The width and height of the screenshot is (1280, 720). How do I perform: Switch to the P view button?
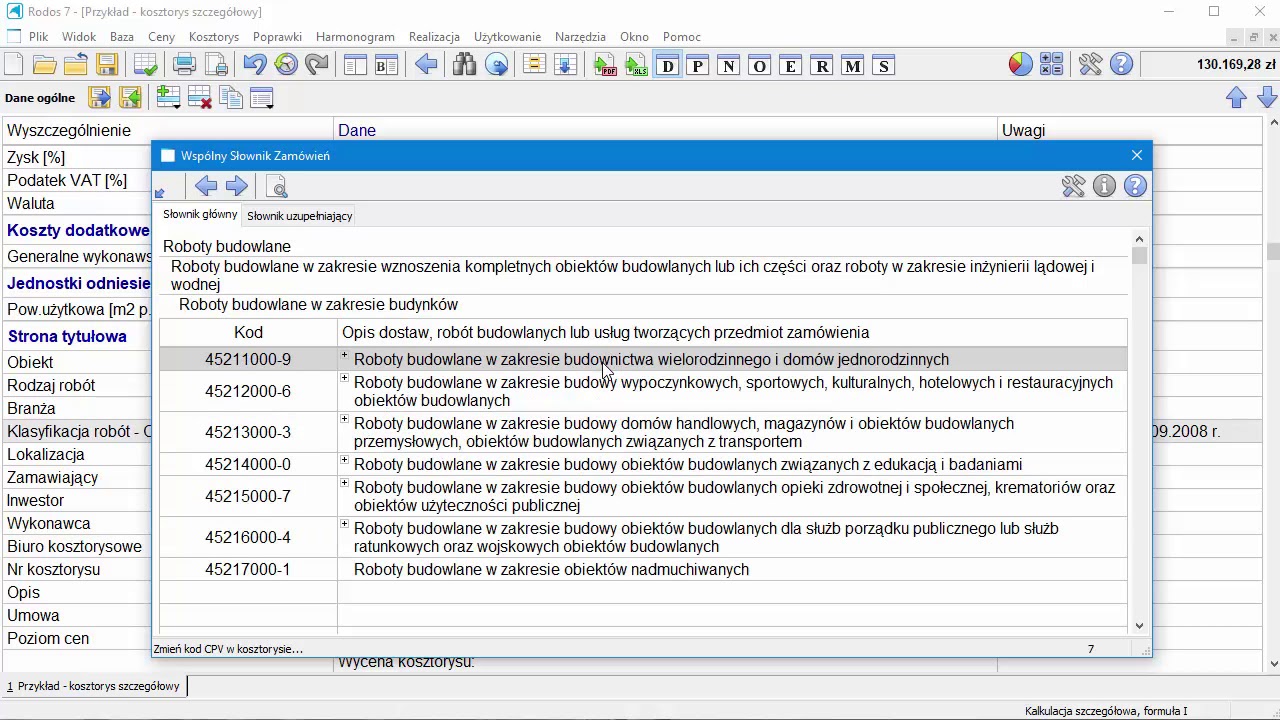[x=698, y=66]
